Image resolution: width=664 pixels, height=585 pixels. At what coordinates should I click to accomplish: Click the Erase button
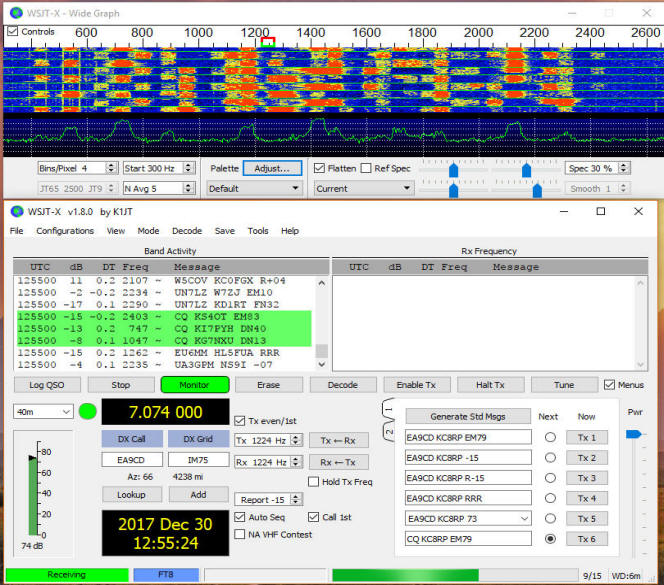click(268, 385)
